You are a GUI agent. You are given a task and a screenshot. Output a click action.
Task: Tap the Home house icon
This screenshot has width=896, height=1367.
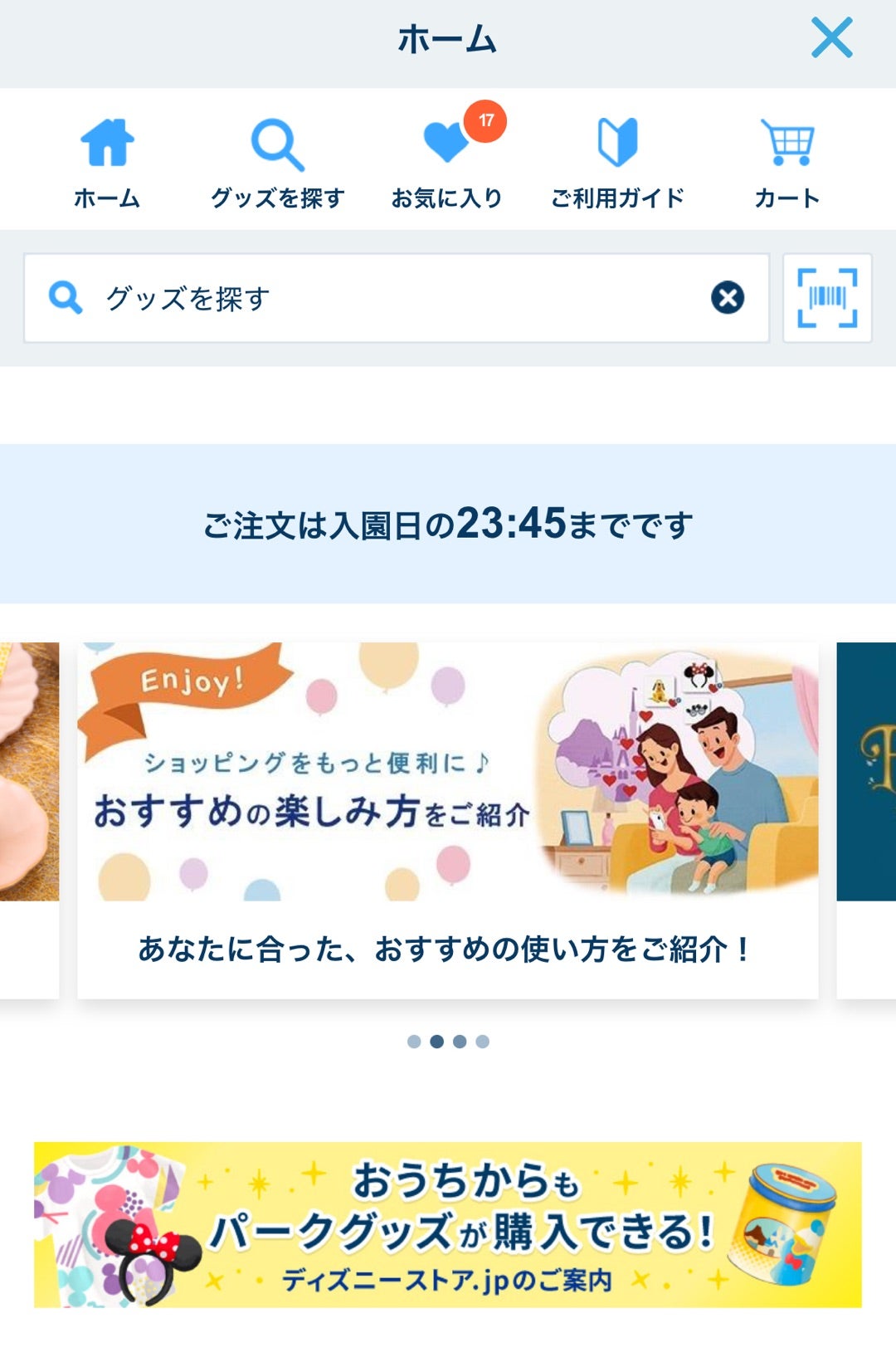click(107, 143)
